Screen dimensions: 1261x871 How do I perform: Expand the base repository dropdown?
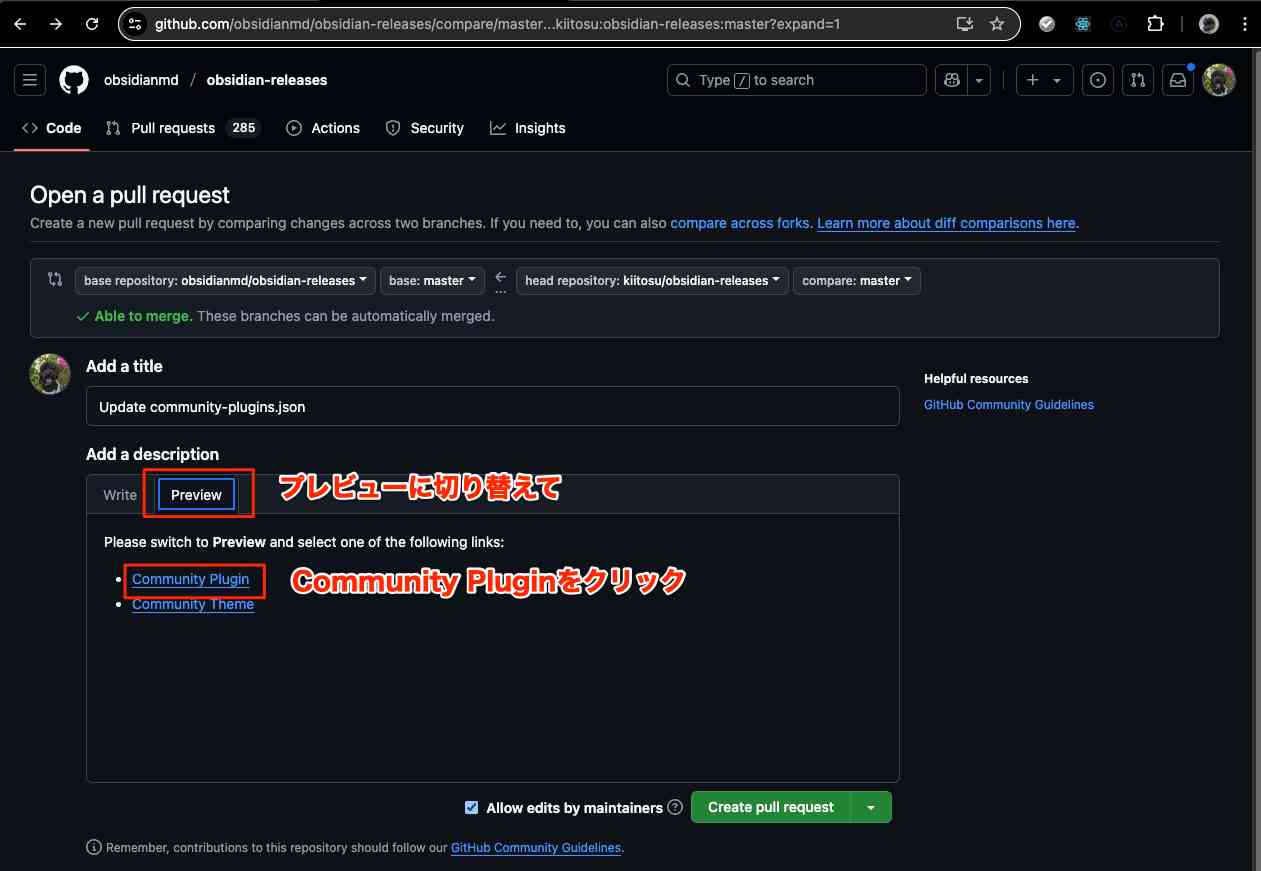coord(225,281)
